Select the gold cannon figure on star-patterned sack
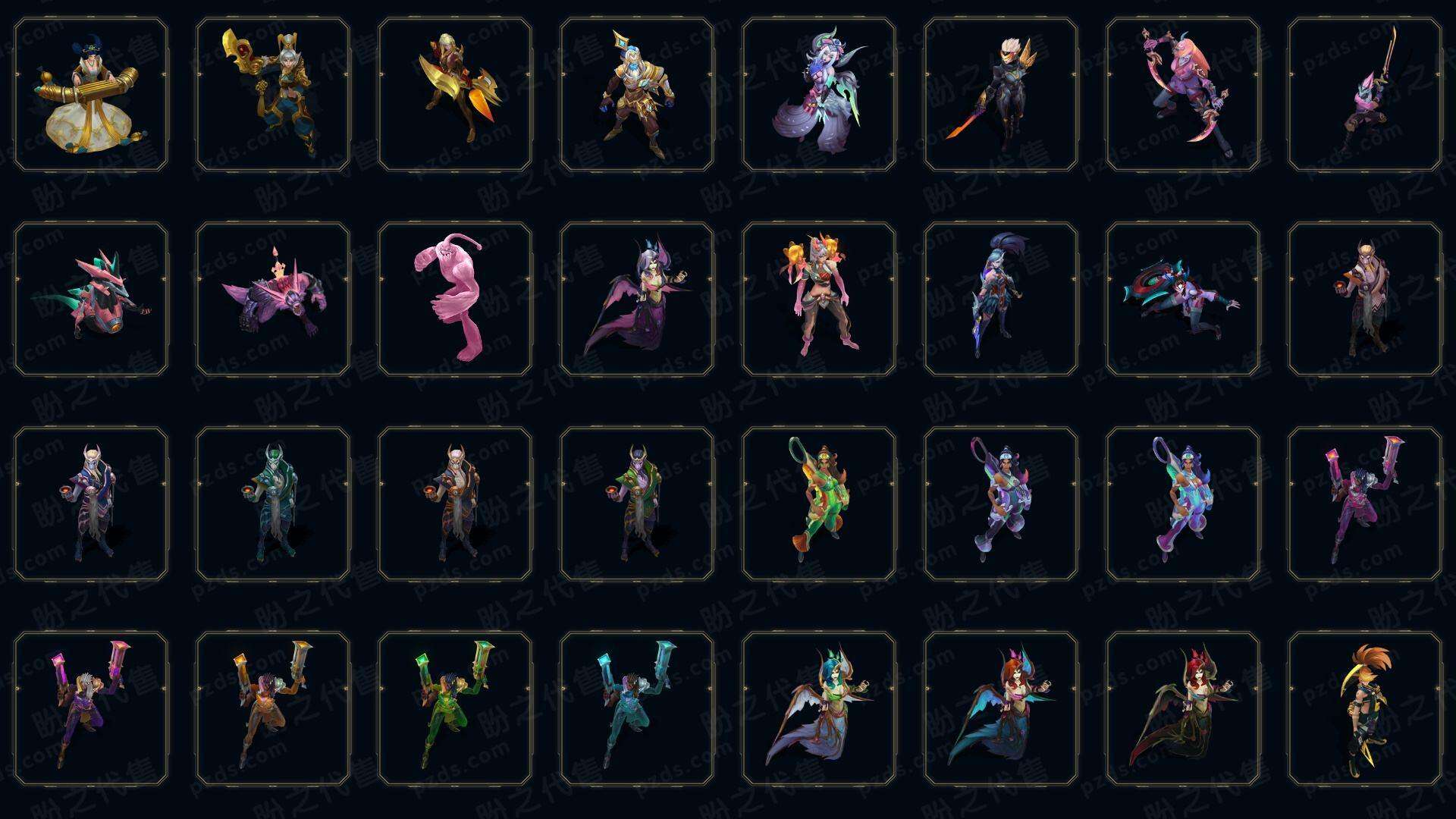The image size is (1456, 819). (91, 95)
